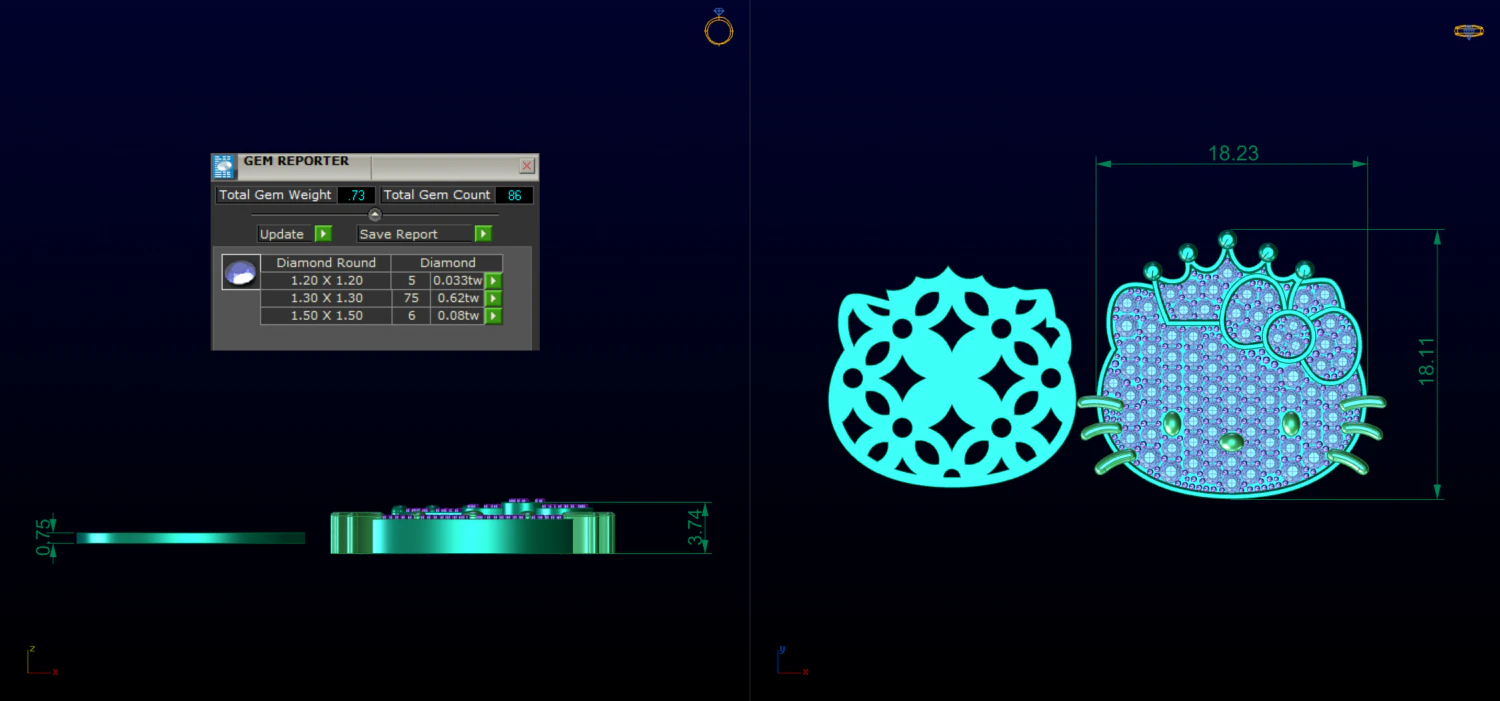Click the Gem Reporter title bar text
The height and width of the screenshot is (701, 1500).
[296, 161]
